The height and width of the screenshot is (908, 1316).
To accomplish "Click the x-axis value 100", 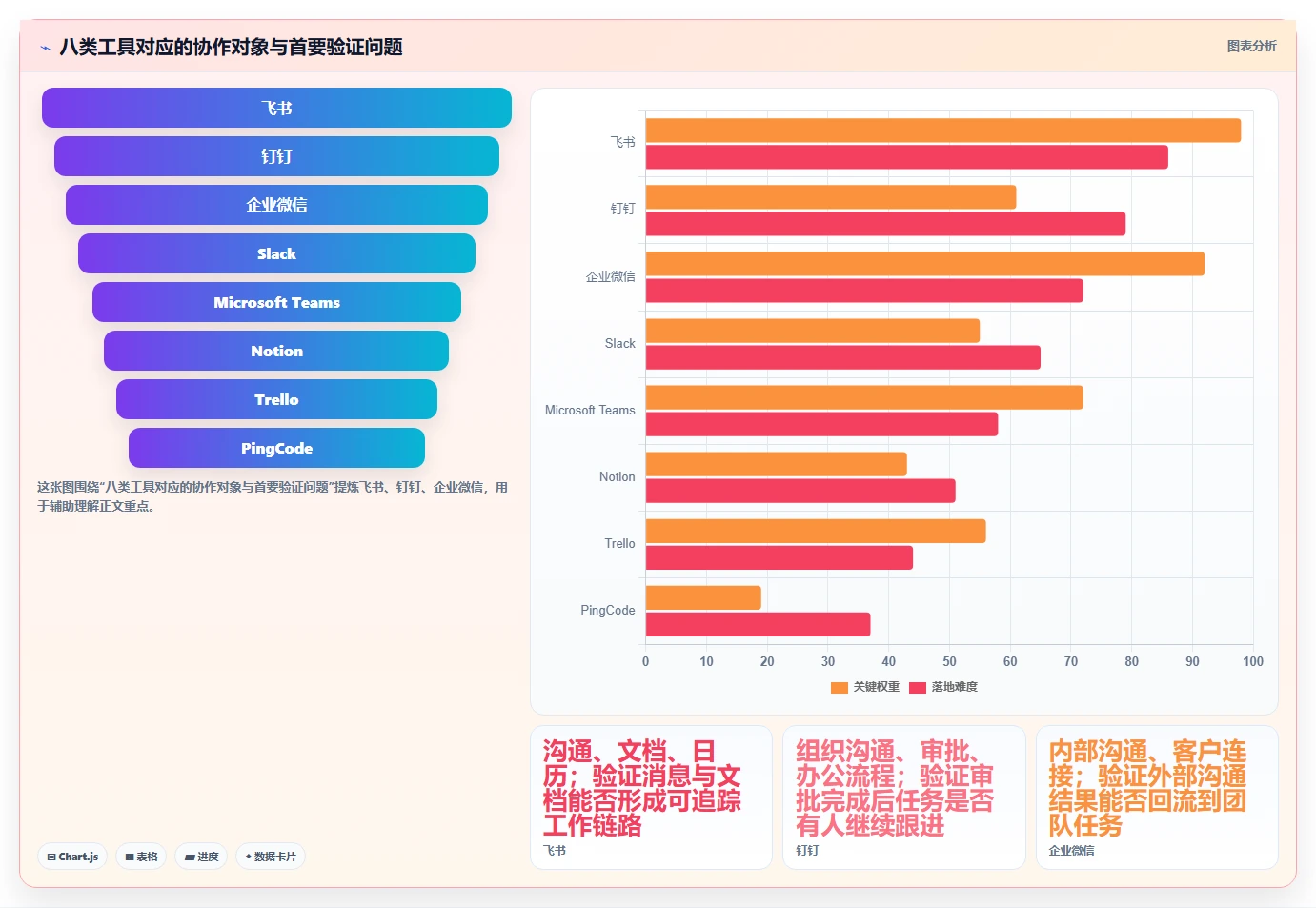I will coord(1253,661).
